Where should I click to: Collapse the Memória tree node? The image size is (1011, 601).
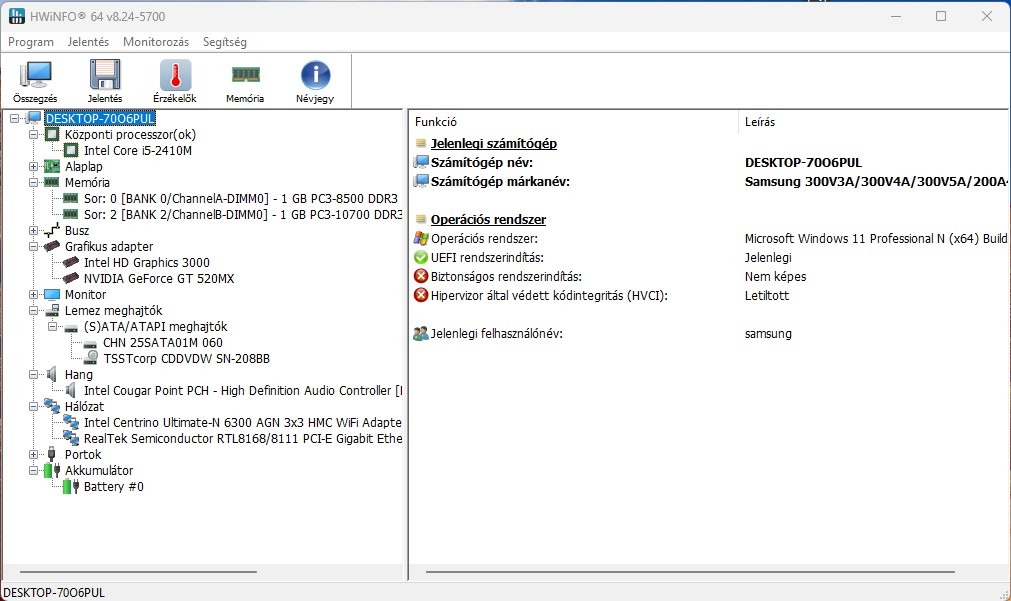click(34, 182)
